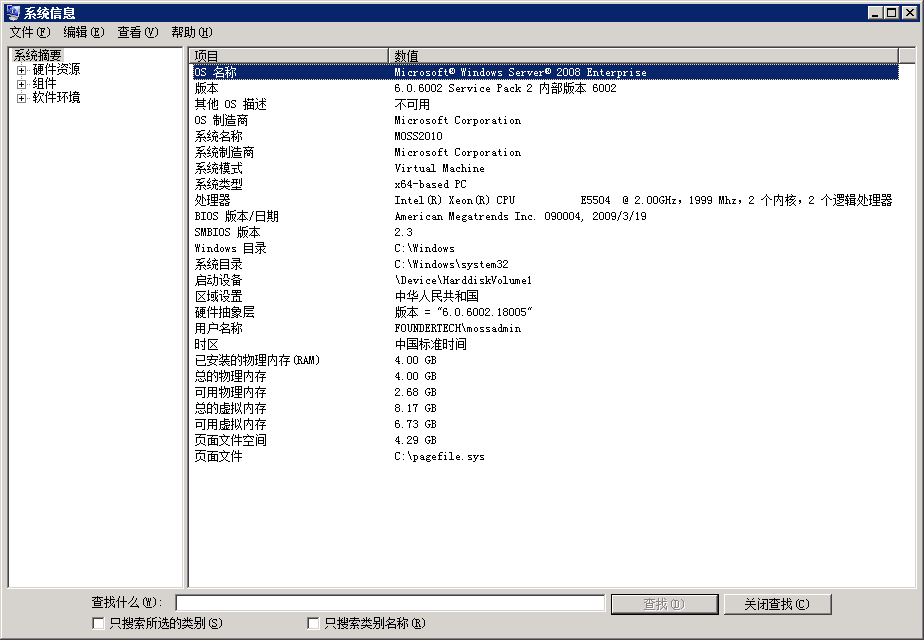Image resolution: width=924 pixels, height=640 pixels.
Task: Select the 总的虚拟内存 row
Action: coord(545,408)
